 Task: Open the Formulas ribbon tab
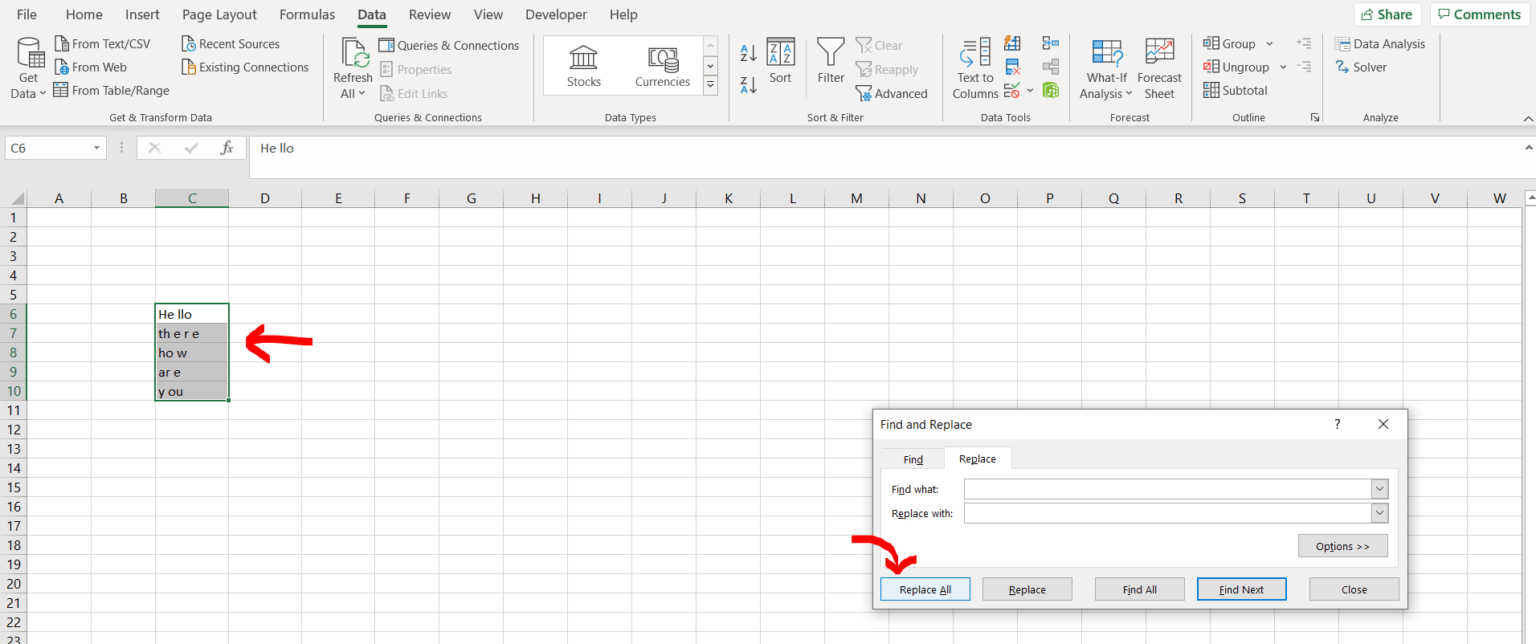pyautogui.click(x=307, y=14)
